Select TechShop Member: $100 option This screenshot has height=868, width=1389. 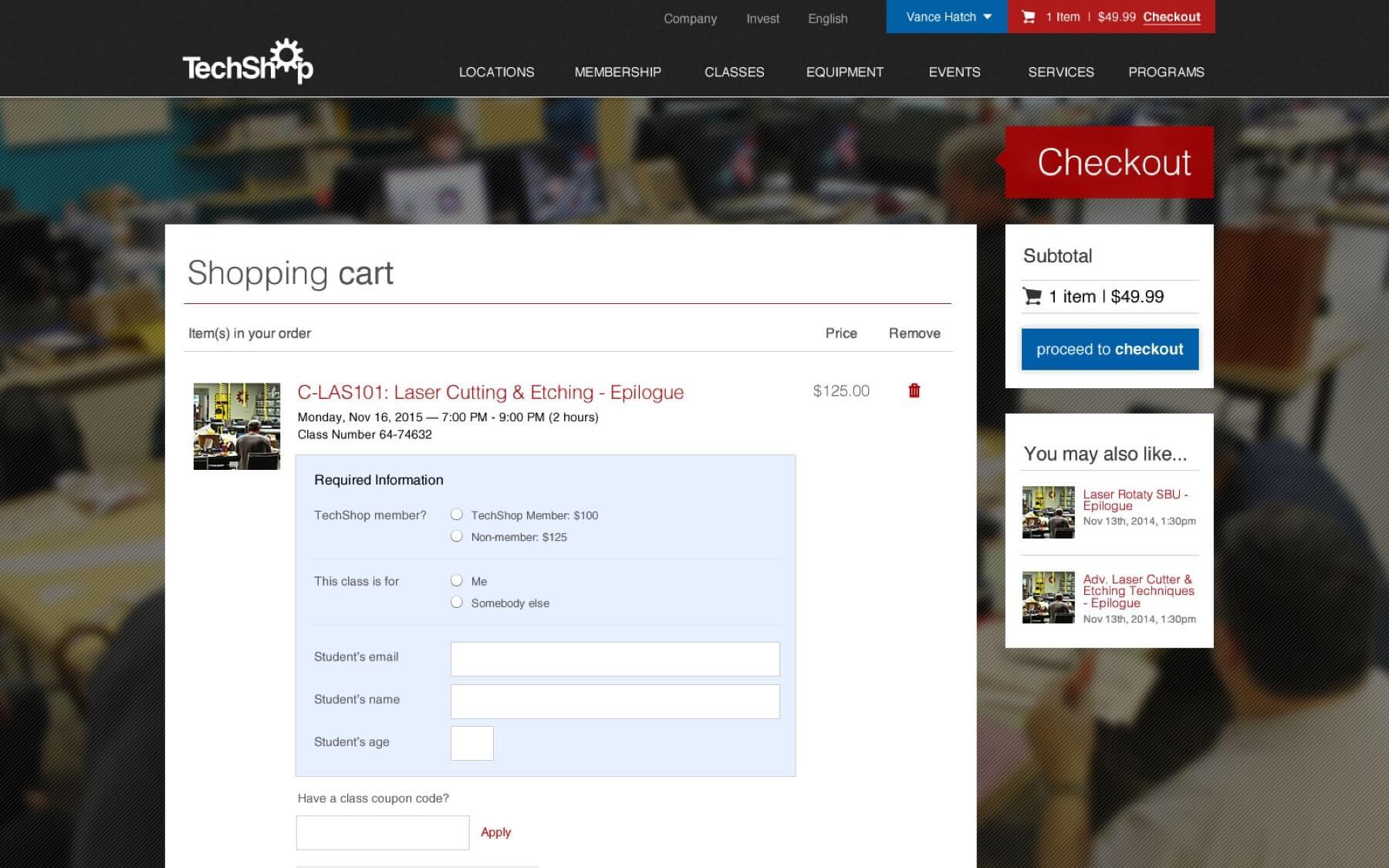pos(457,515)
